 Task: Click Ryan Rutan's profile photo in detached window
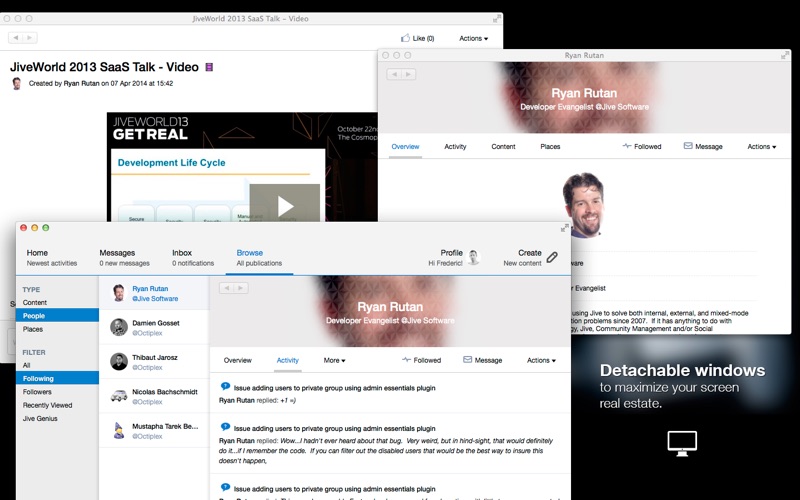pyautogui.click(x=584, y=205)
